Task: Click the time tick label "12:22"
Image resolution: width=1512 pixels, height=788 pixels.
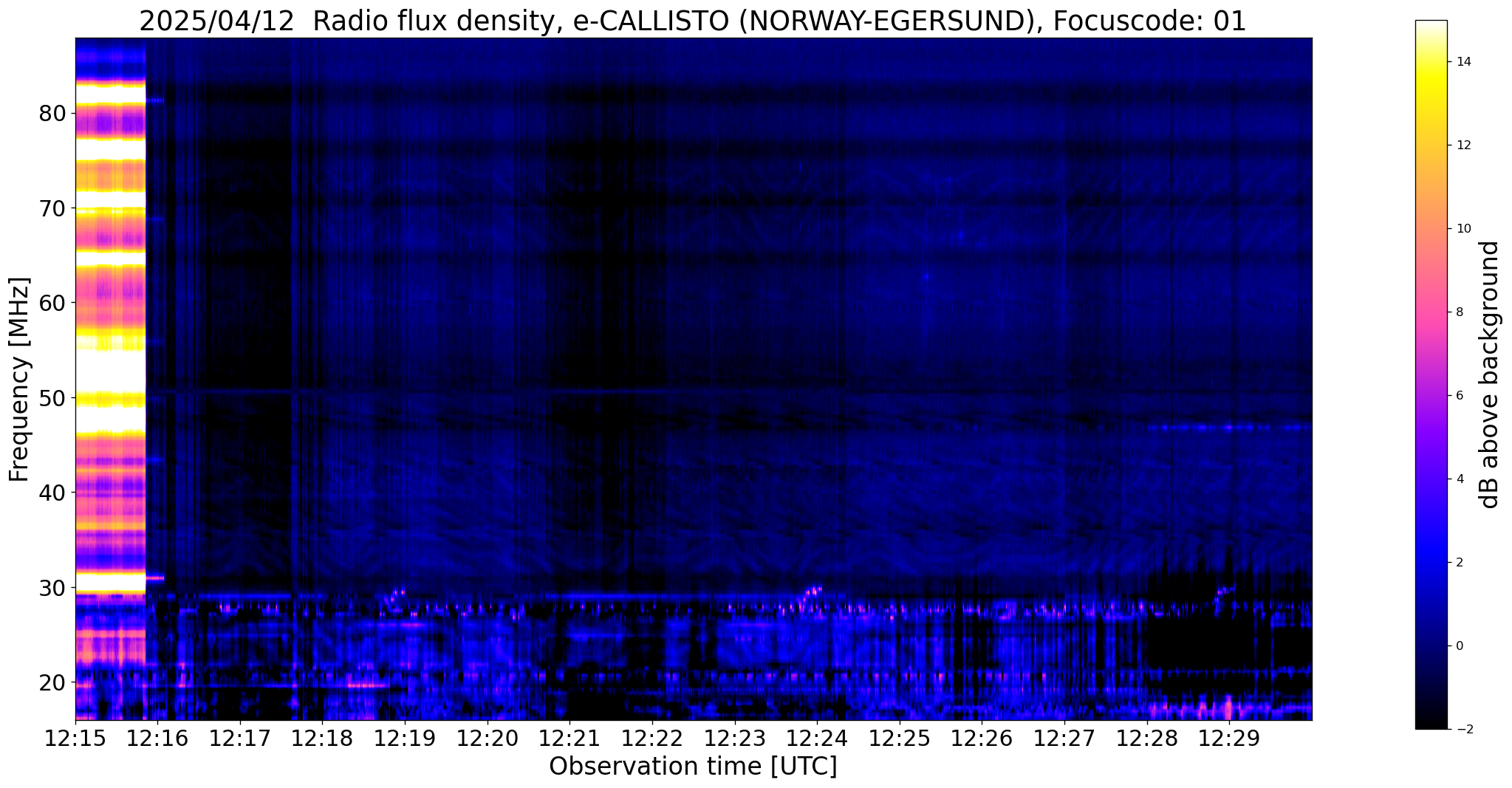Action: (652, 739)
